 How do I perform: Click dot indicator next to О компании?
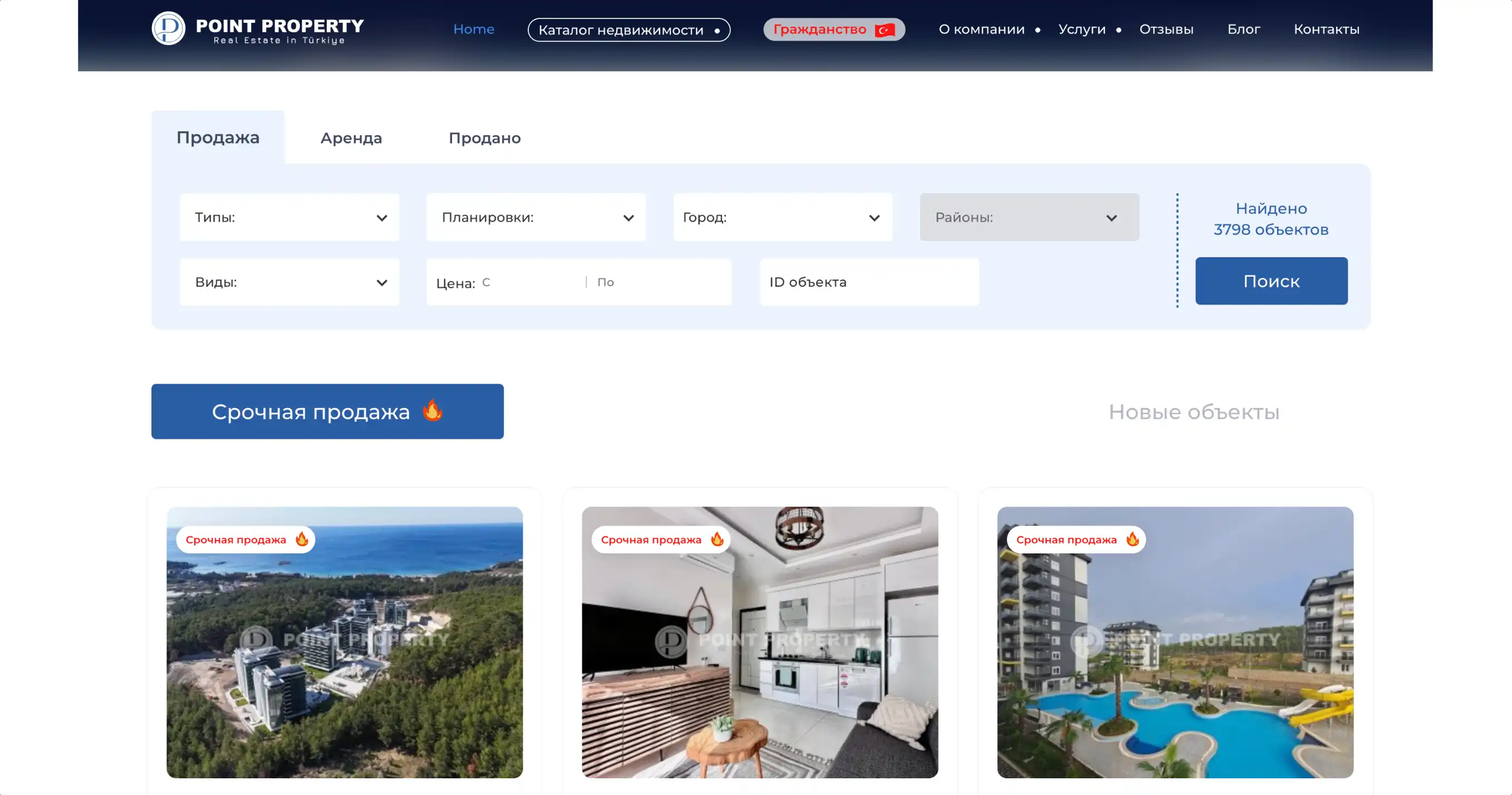click(x=1038, y=30)
